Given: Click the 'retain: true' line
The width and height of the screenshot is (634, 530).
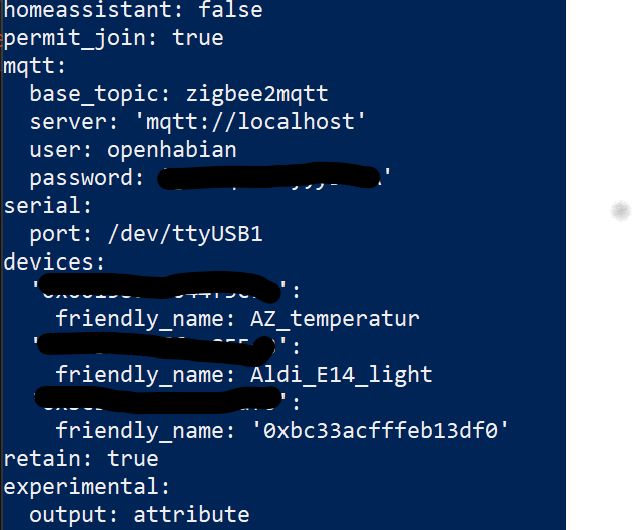Looking at the screenshot, I should coord(81,458).
